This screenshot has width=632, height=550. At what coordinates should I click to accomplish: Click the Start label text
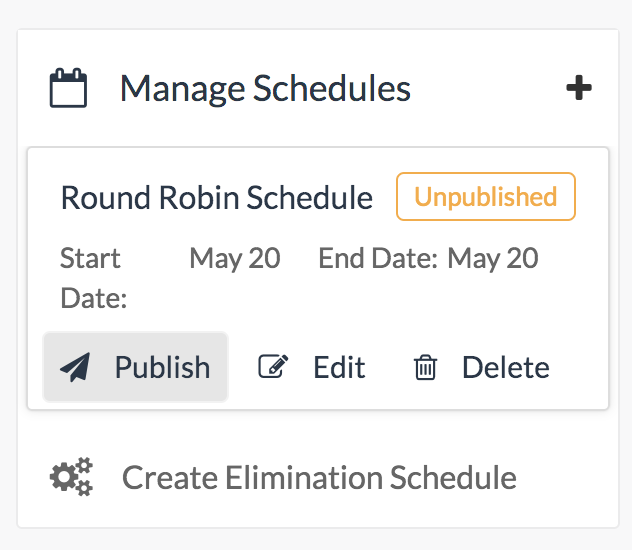90,258
